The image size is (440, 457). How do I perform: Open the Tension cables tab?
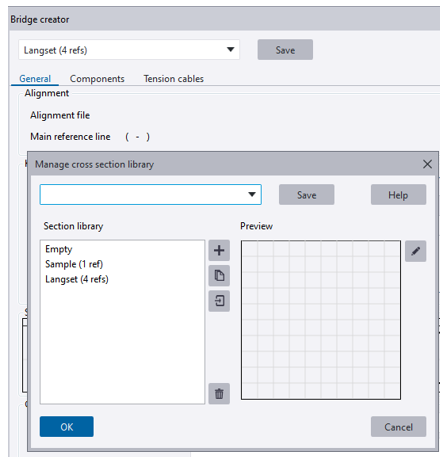(x=174, y=79)
